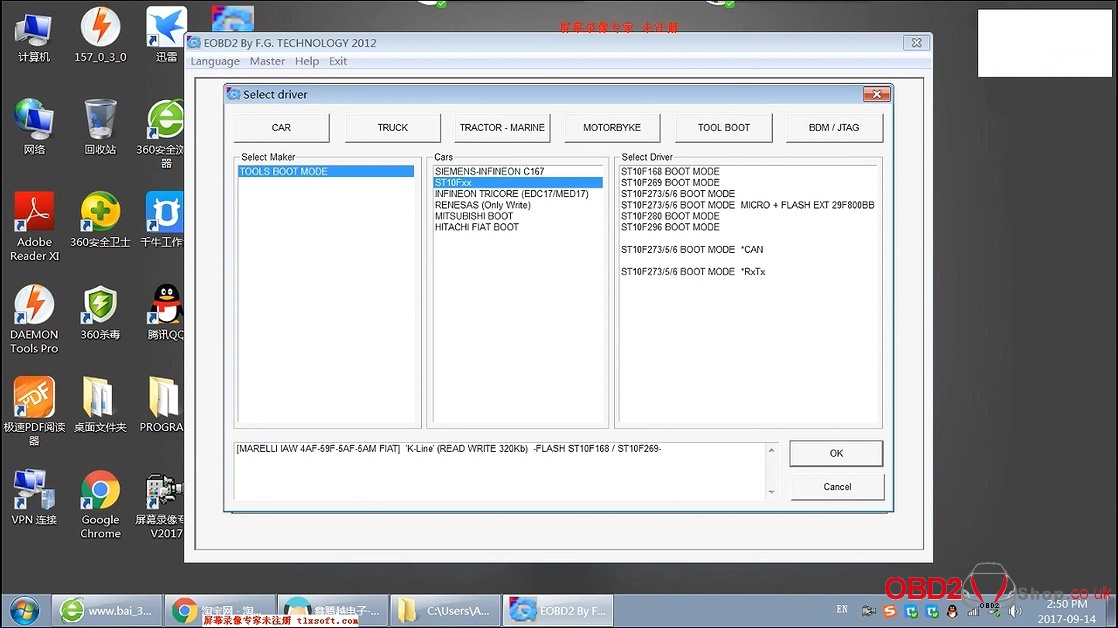Screen dimensions: 1118x628
Task: Open Adobe Reader XI desktop shortcut
Action: (35, 213)
